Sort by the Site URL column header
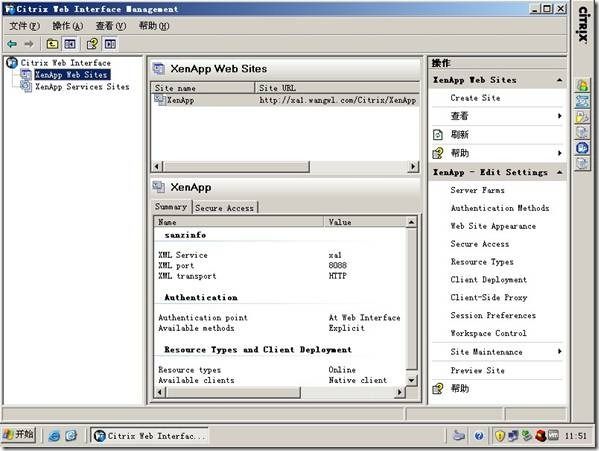Viewport: 599px width, 451px height. click(337, 88)
